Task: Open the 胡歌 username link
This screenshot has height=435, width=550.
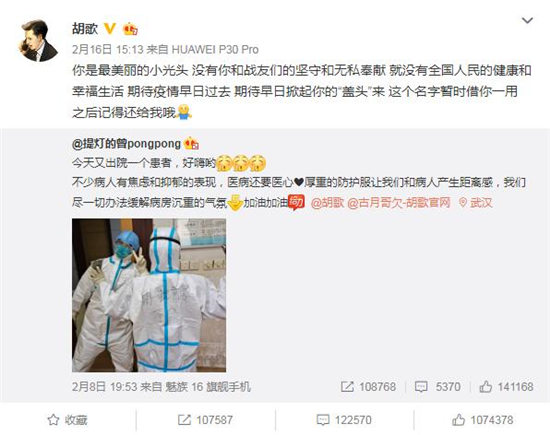Action: coord(85,29)
